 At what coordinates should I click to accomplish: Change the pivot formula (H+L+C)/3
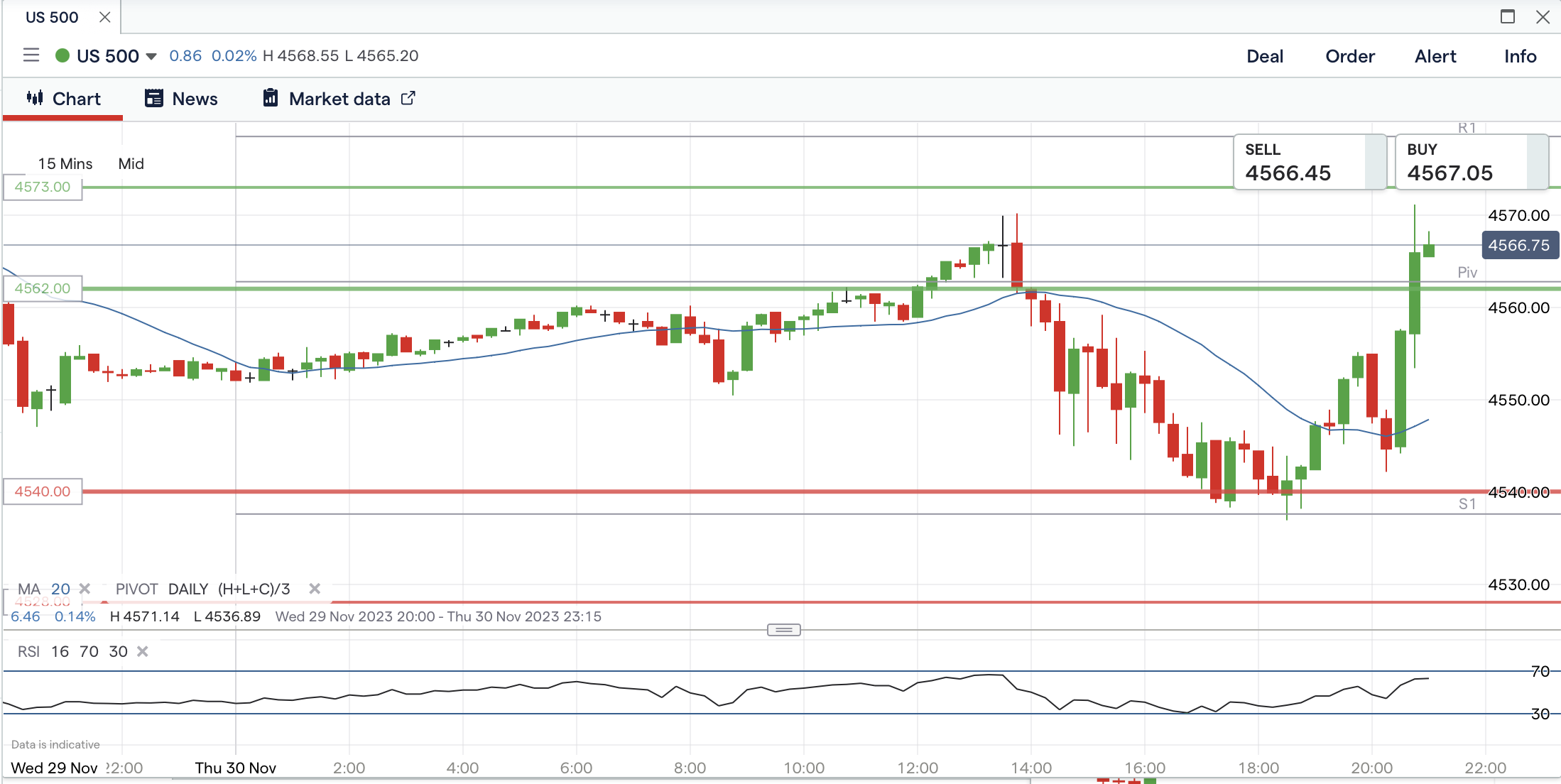(x=254, y=589)
